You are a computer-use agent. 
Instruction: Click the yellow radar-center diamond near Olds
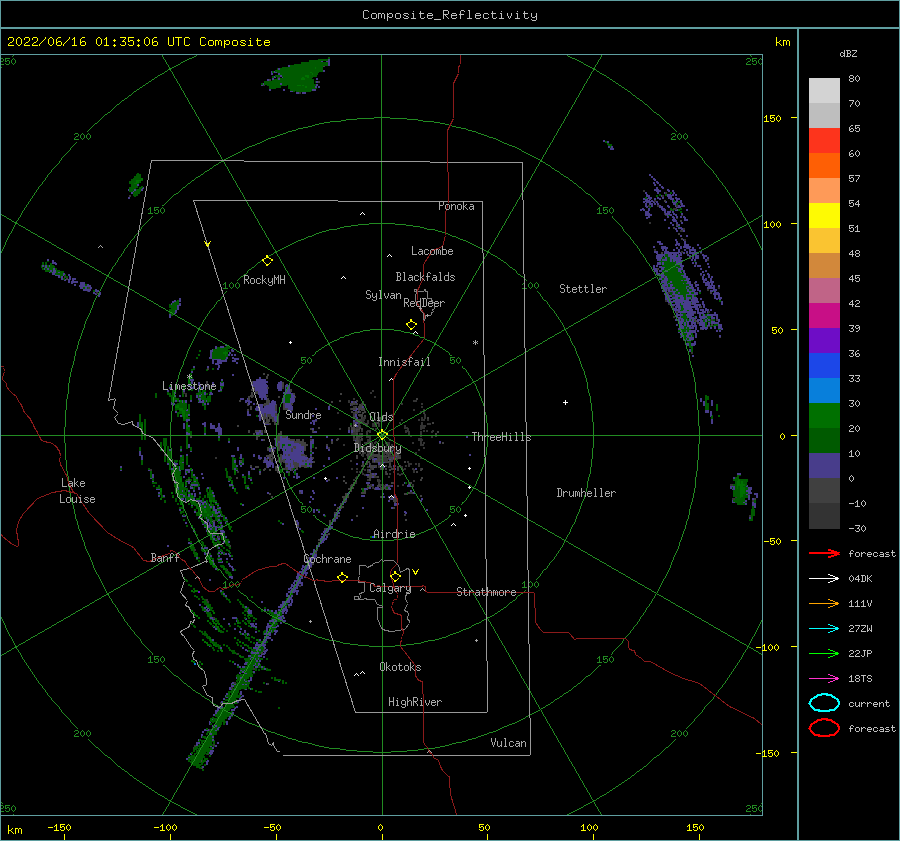[382, 435]
